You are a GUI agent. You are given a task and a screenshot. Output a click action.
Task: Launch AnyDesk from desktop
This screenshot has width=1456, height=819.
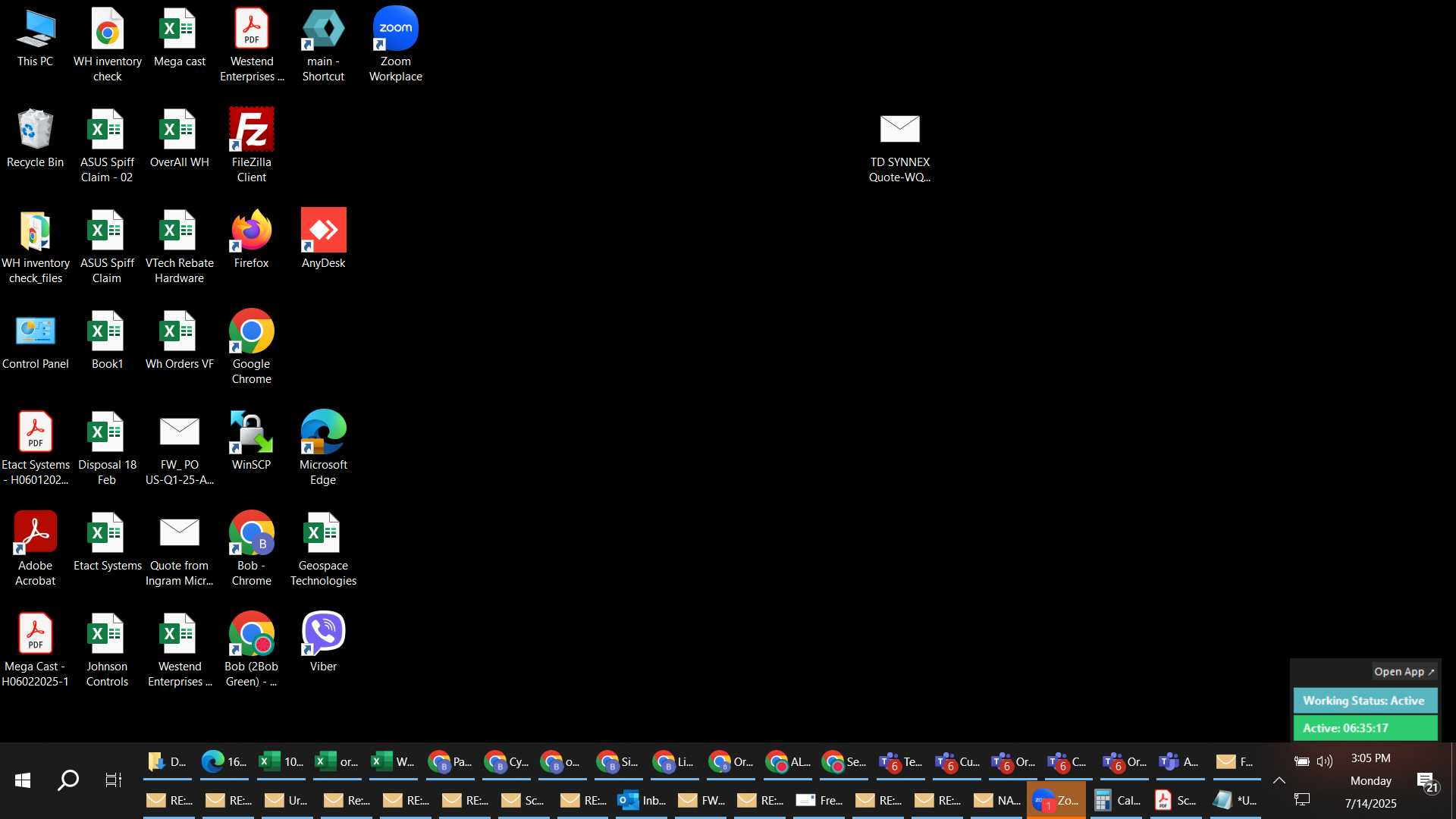(x=323, y=240)
